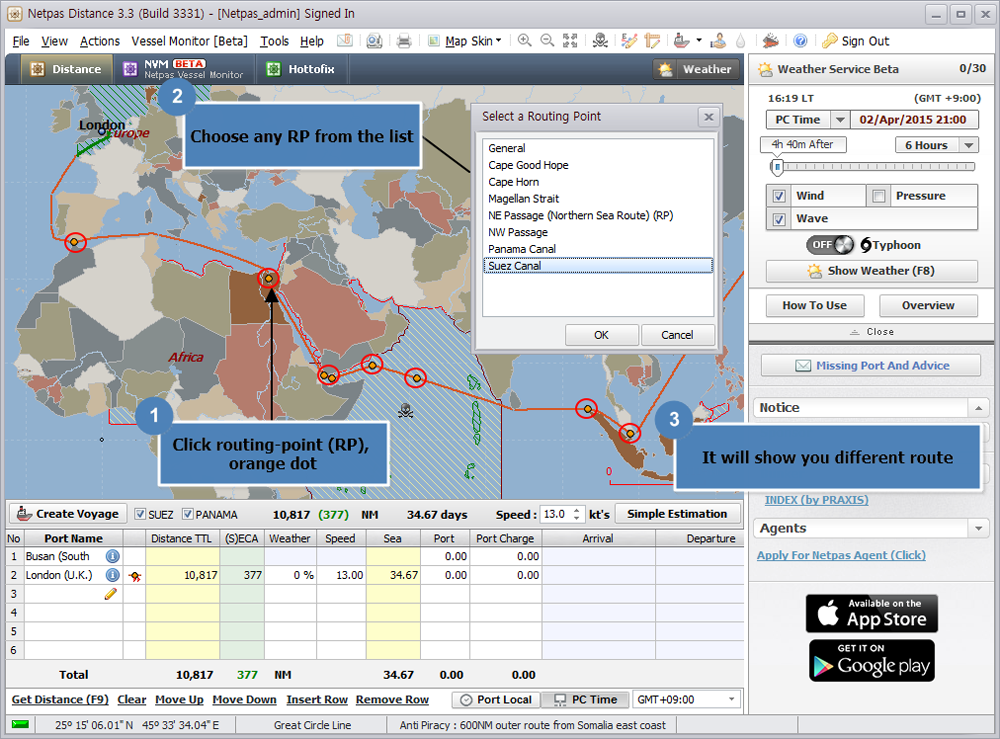Viewport: 1000px width, 739px height.
Task: Toggle the PANAMA checkbox
Action: [x=188, y=514]
